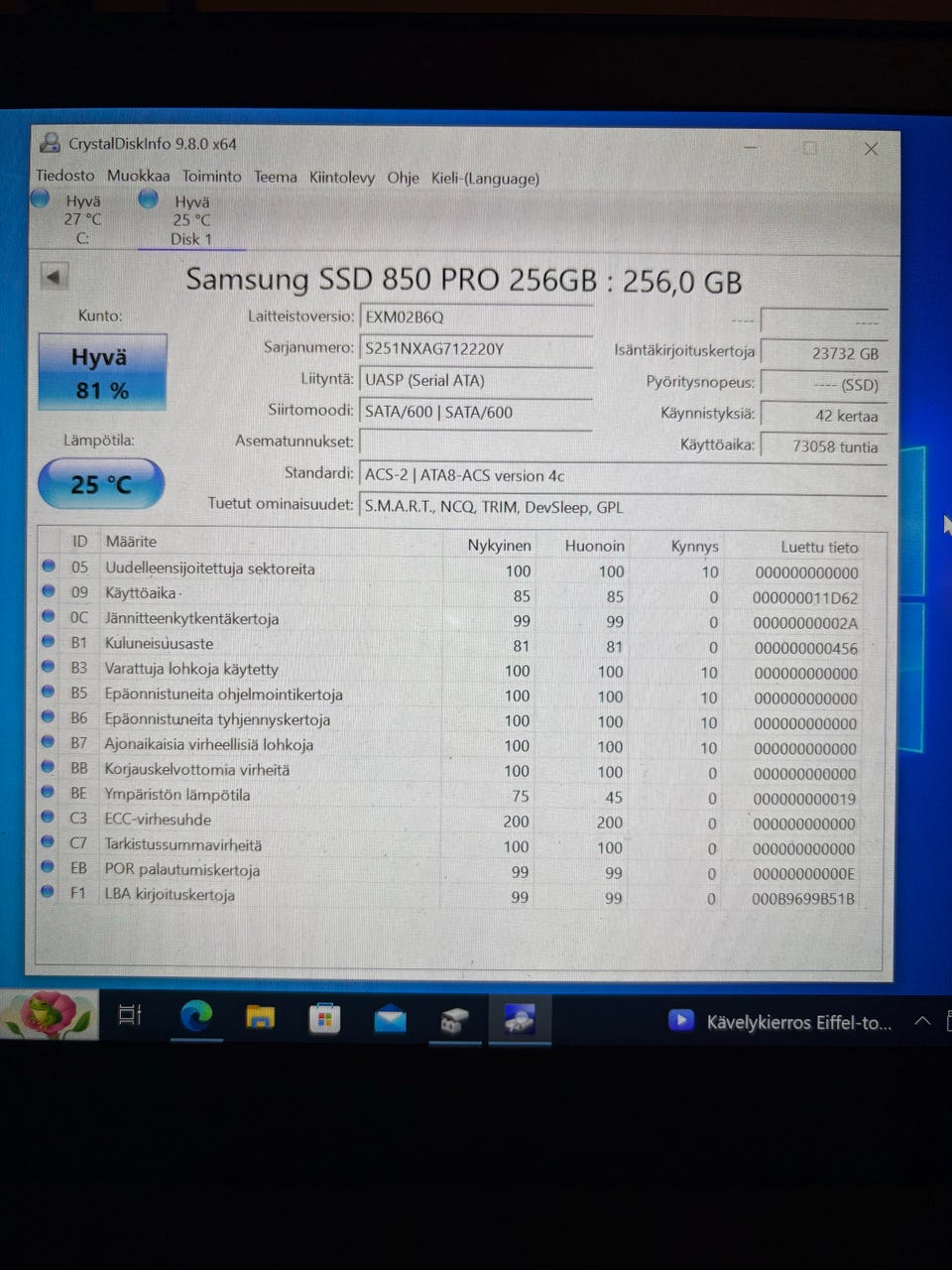Close the CrystalDiskInfo window
The height and width of the screenshot is (1270, 952).
(871, 149)
